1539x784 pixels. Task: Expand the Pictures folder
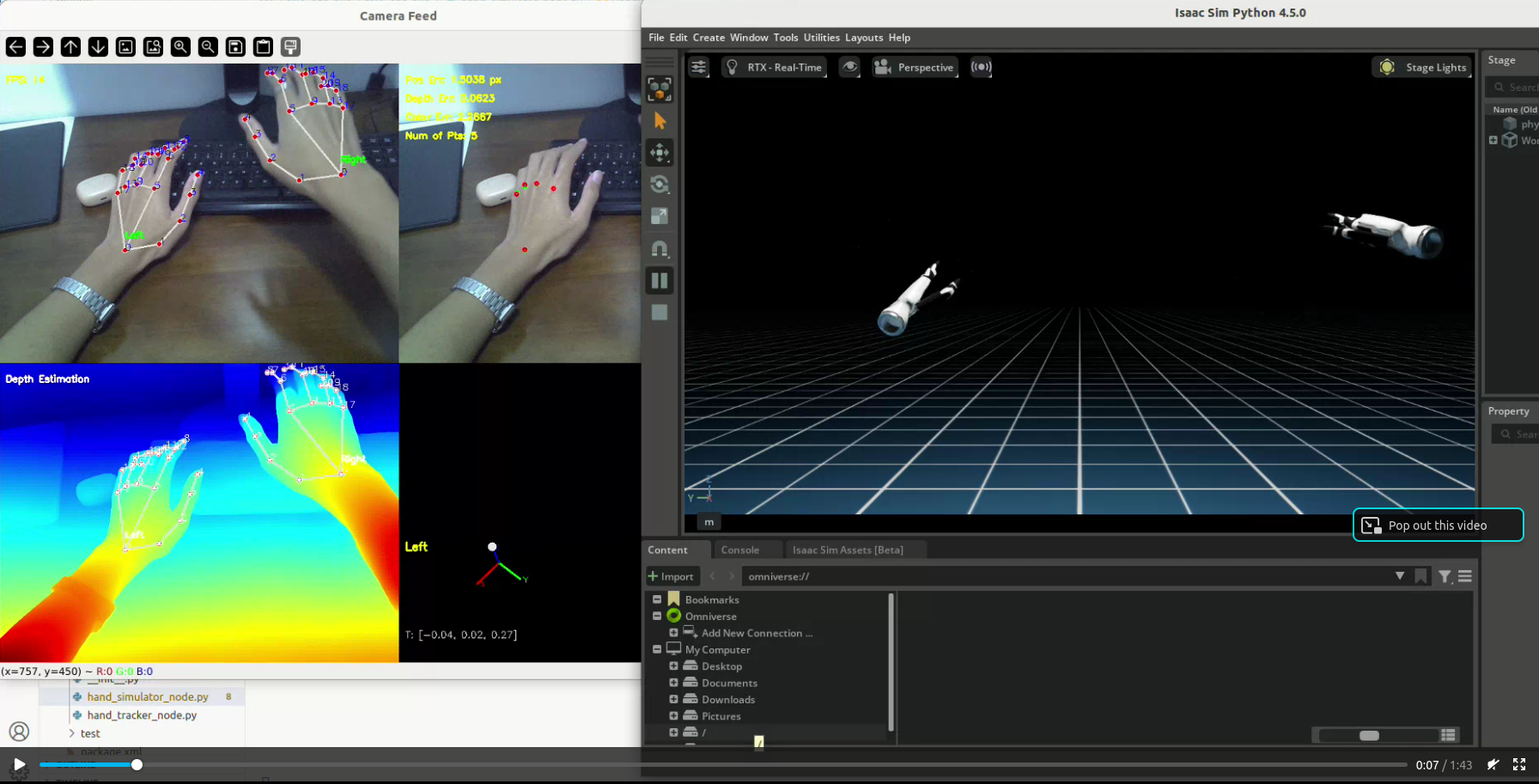(673, 715)
